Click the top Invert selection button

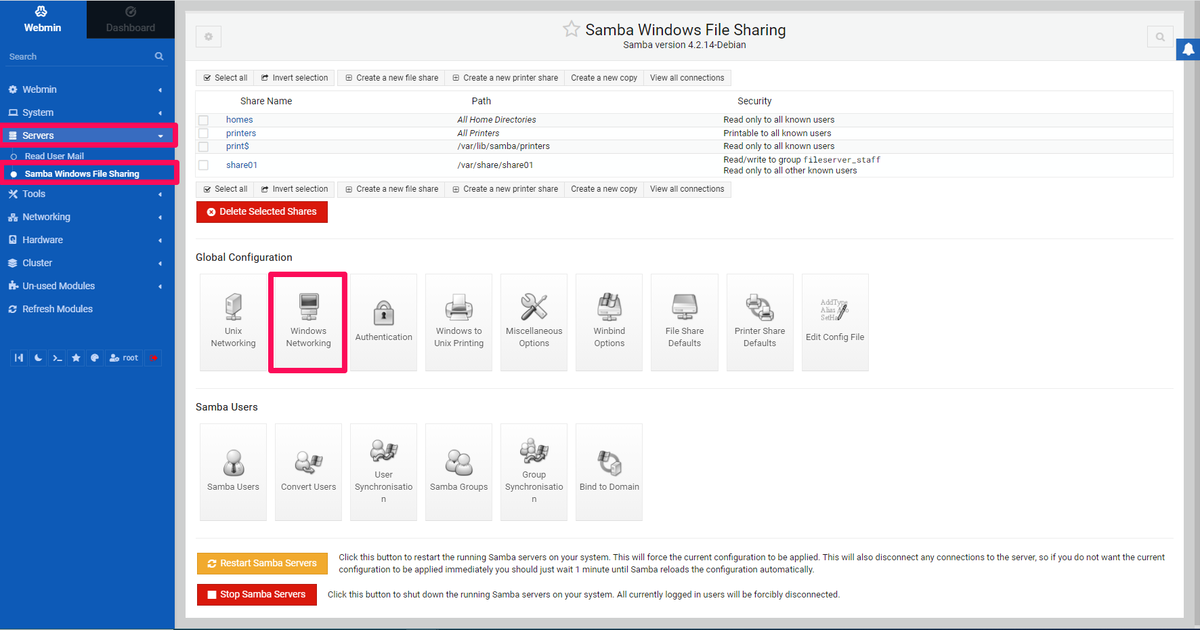click(x=294, y=77)
